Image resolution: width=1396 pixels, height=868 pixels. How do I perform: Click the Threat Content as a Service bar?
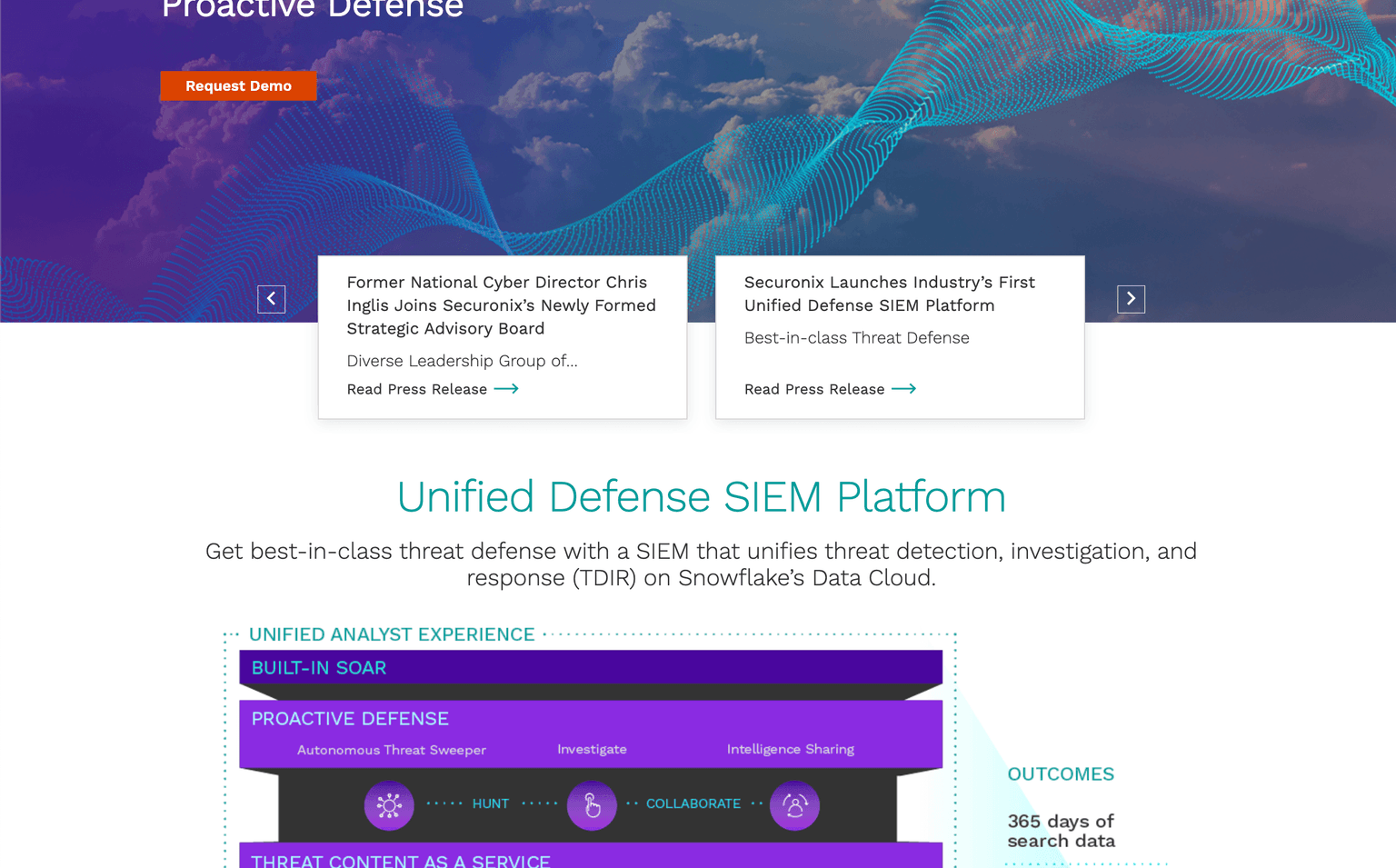click(x=591, y=855)
